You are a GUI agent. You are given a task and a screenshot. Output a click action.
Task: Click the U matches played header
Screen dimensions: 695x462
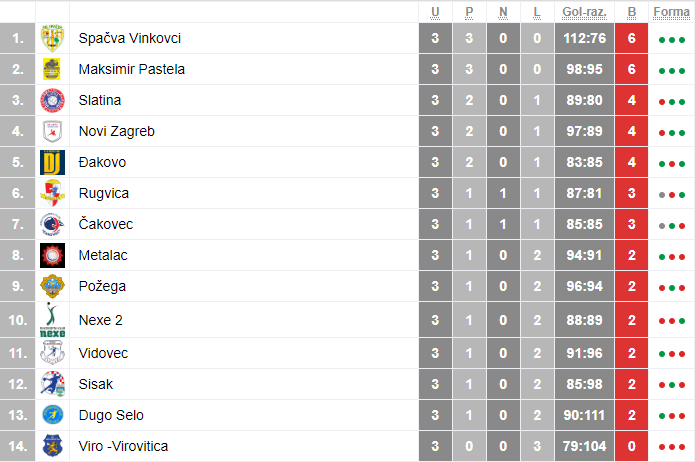435,12
